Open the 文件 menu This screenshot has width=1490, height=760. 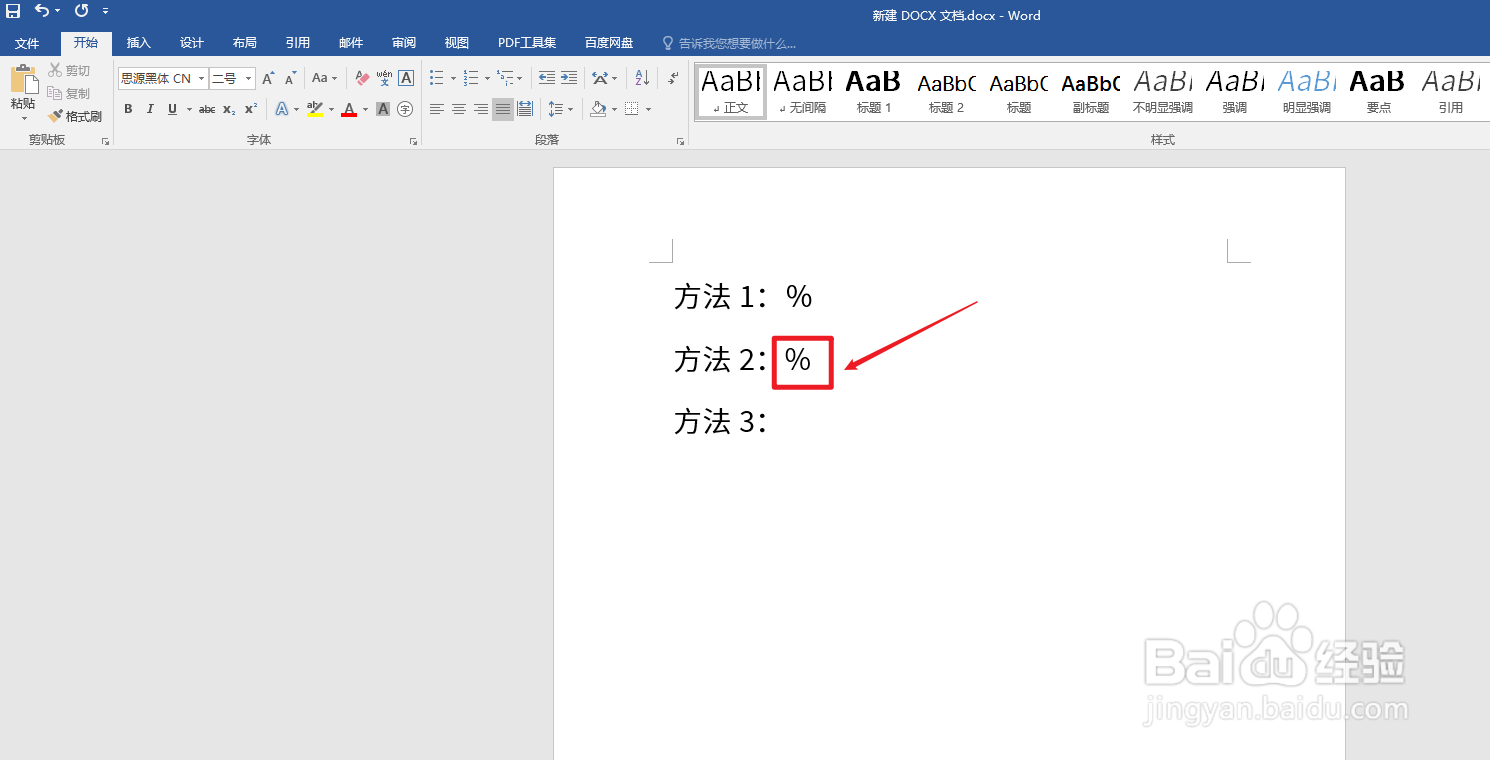(x=28, y=42)
